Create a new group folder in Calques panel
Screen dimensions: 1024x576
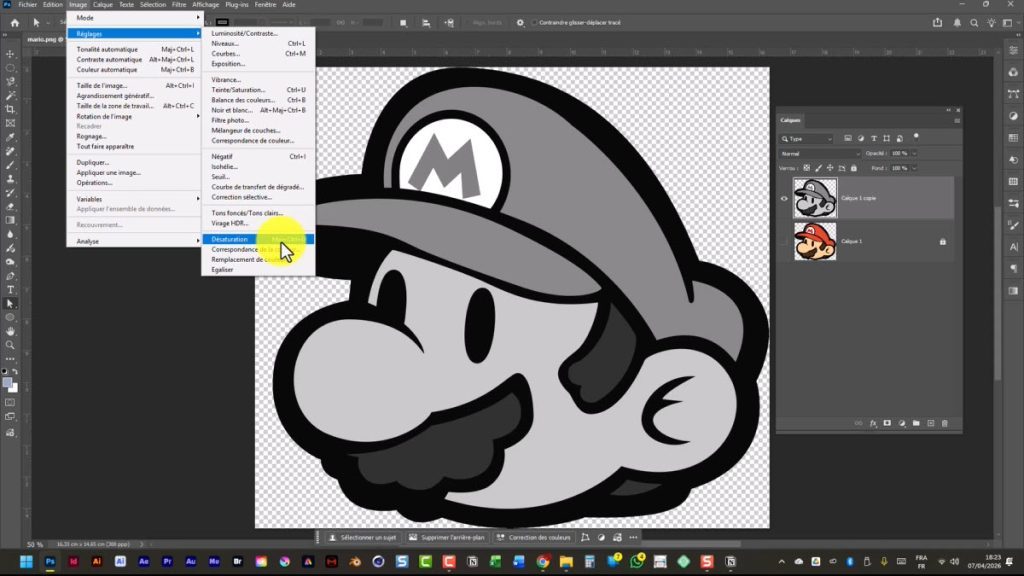(916, 423)
